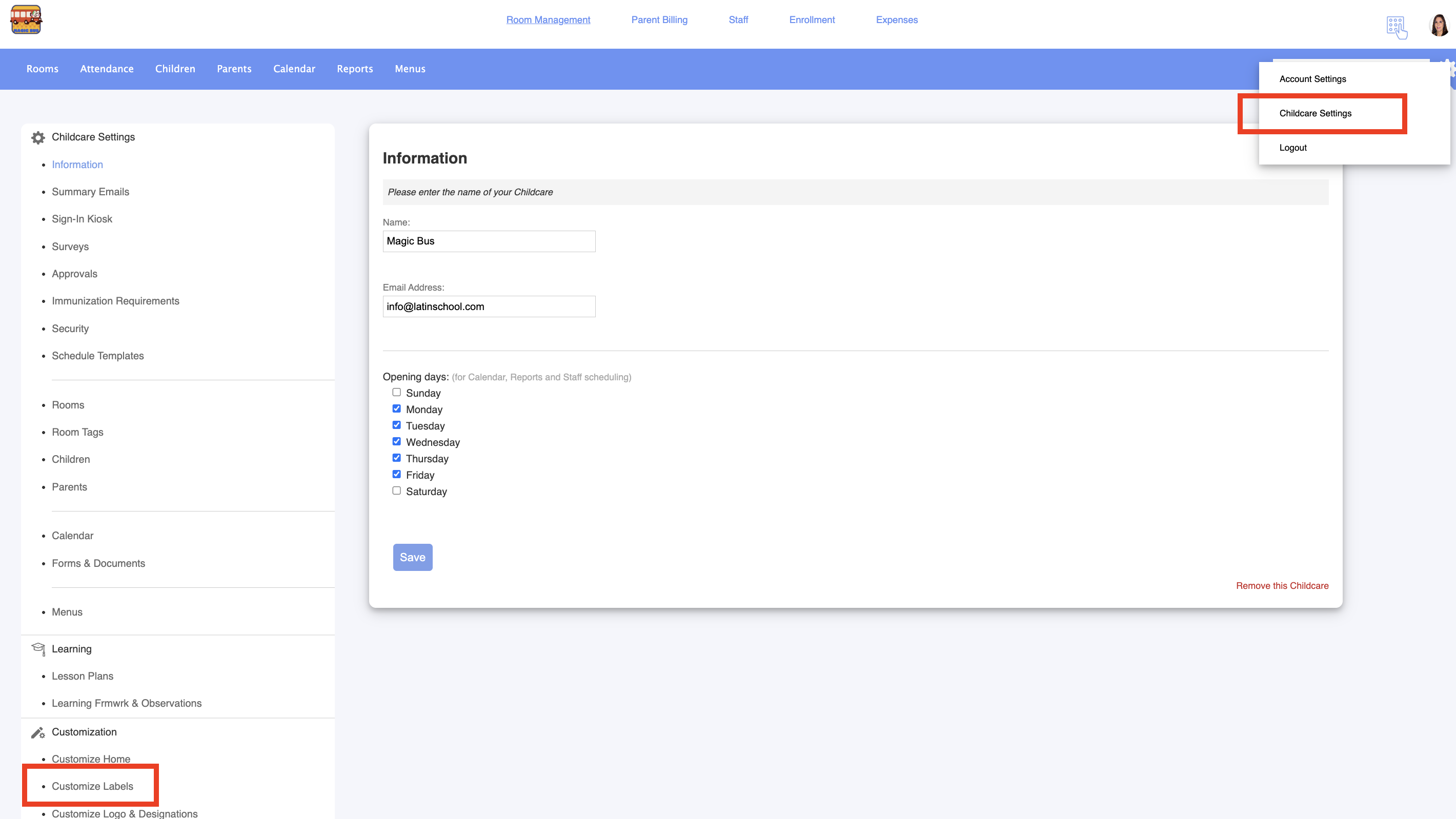Click the Learning graduation cap icon
Image resolution: width=1456 pixels, height=819 pixels.
(38, 649)
